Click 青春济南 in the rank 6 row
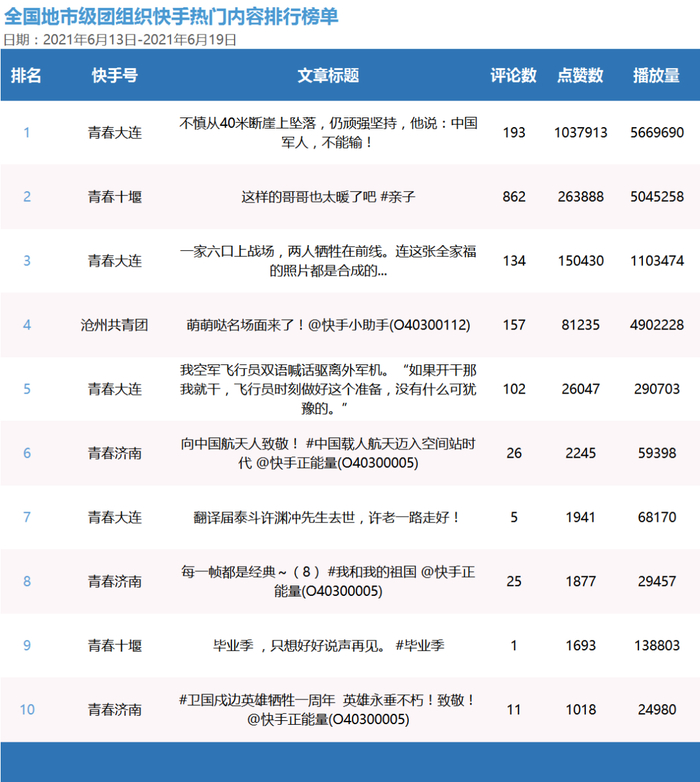The height and width of the screenshot is (782, 700). [x=115, y=453]
